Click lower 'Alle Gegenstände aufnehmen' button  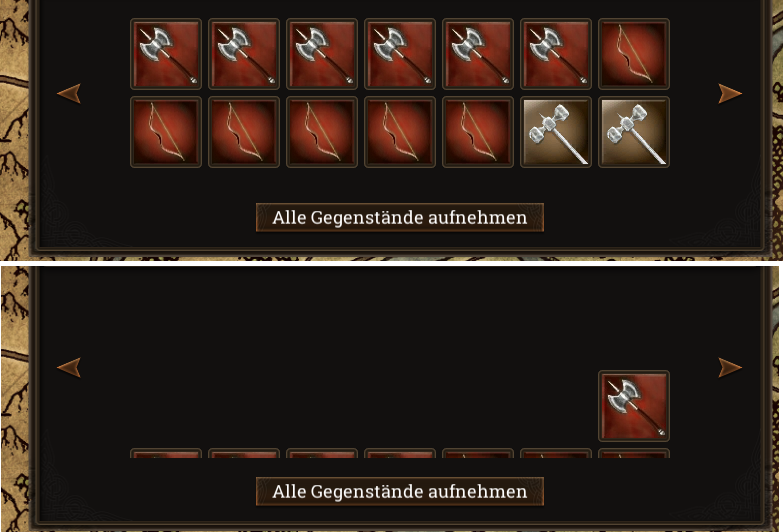(x=399, y=492)
